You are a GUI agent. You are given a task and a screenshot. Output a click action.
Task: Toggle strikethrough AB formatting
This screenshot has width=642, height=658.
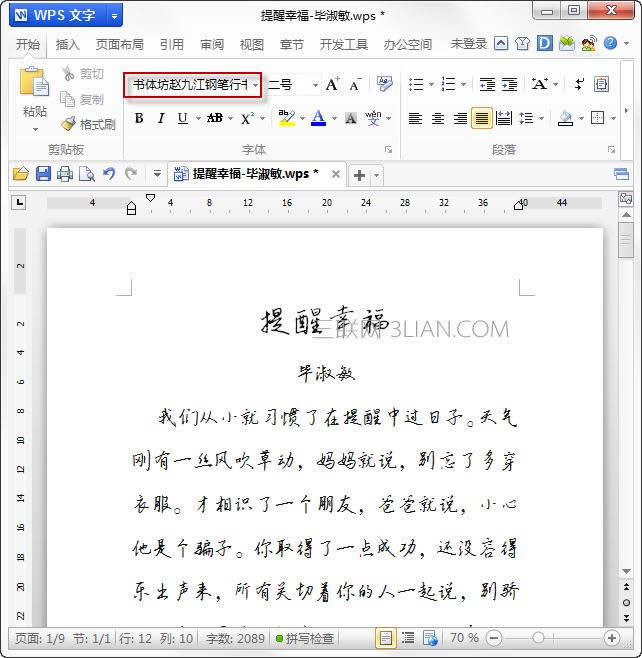[215, 118]
